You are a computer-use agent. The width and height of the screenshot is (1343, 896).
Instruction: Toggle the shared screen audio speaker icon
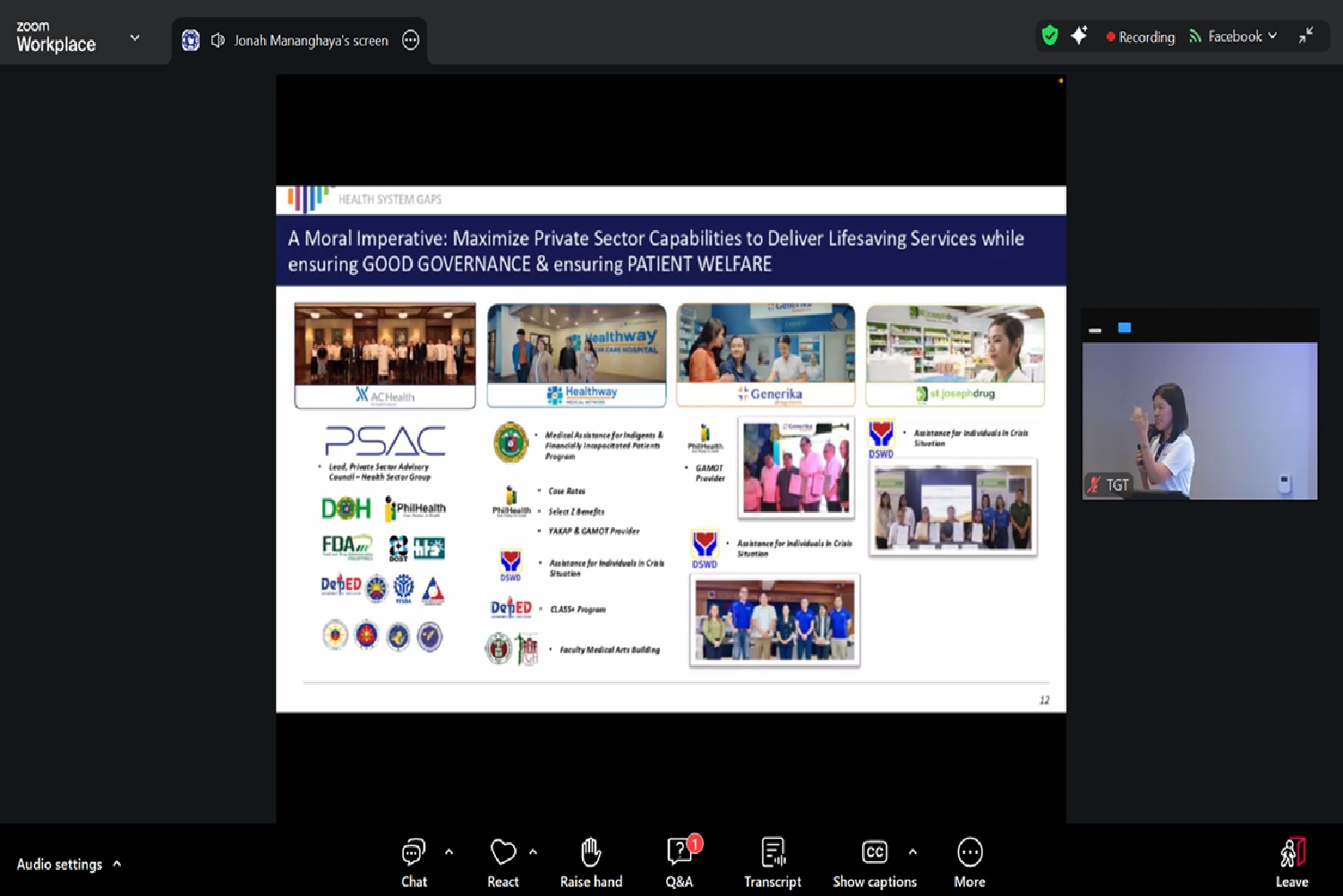(218, 40)
